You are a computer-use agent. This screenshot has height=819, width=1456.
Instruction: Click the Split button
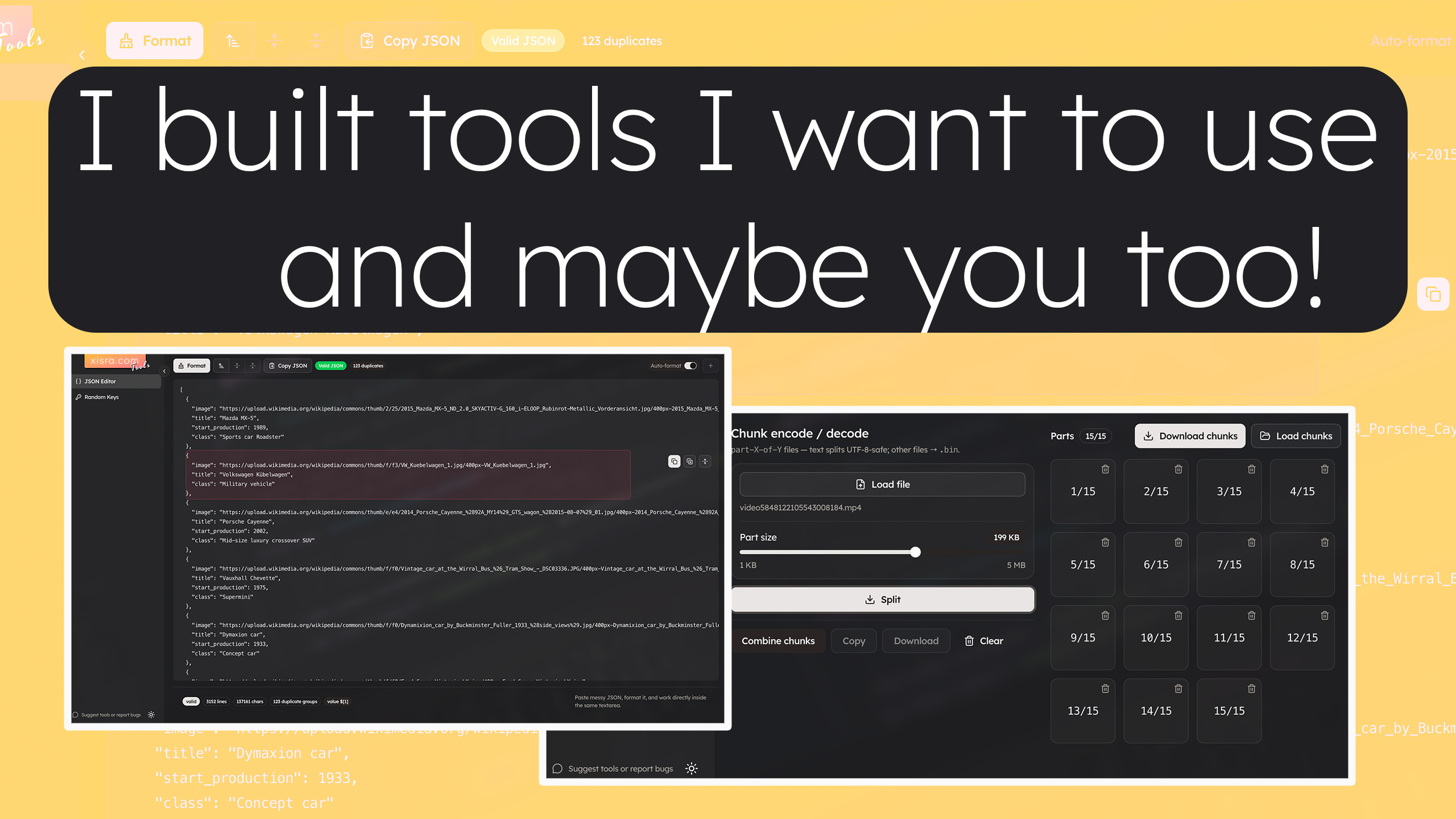[x=883, y=599]
